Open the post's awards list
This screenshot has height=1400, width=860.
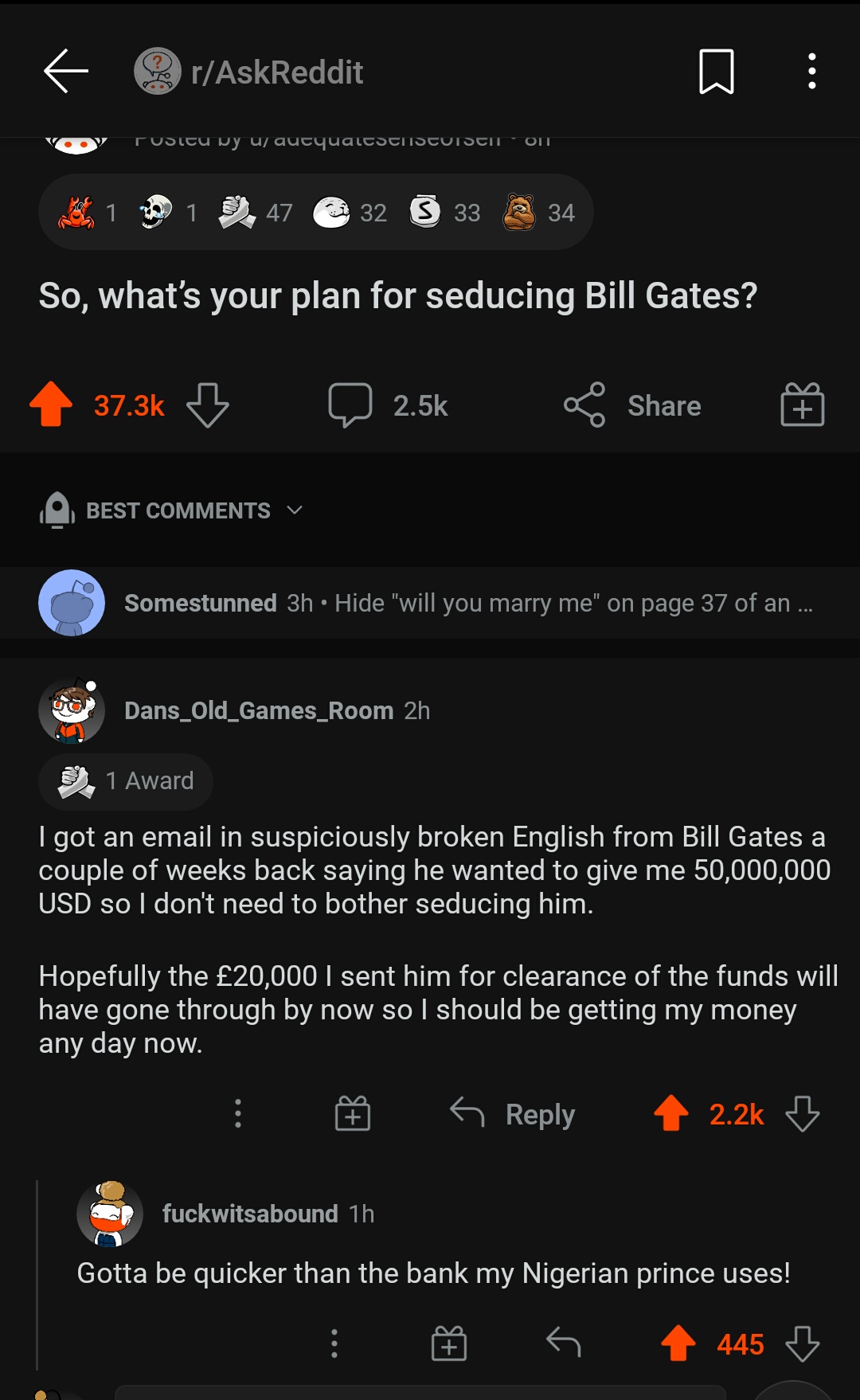click(x=315, y=213)
